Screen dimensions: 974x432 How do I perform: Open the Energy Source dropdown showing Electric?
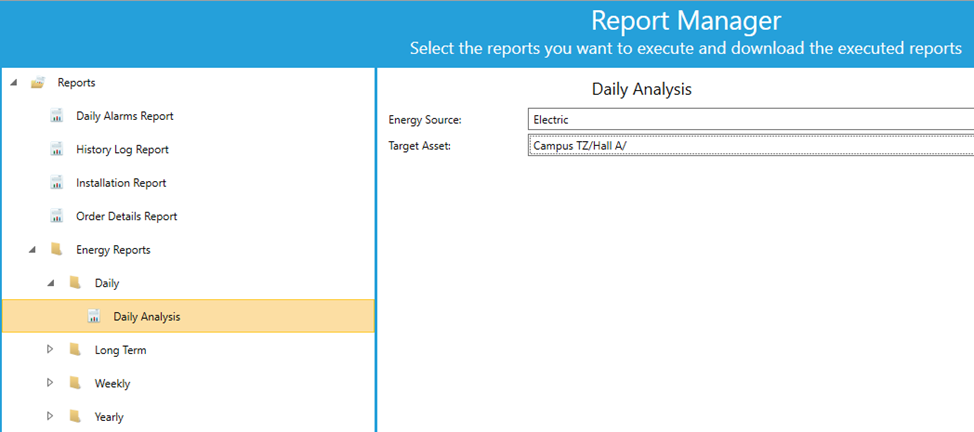coord(750,120)
